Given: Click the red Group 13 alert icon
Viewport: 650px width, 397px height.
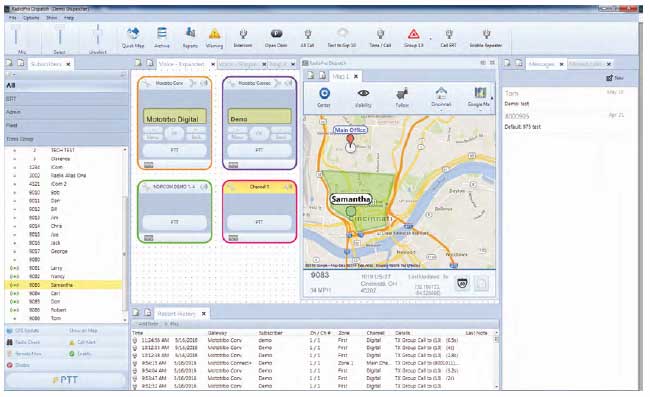Looking at the screenshot, I should pos(413,34).
